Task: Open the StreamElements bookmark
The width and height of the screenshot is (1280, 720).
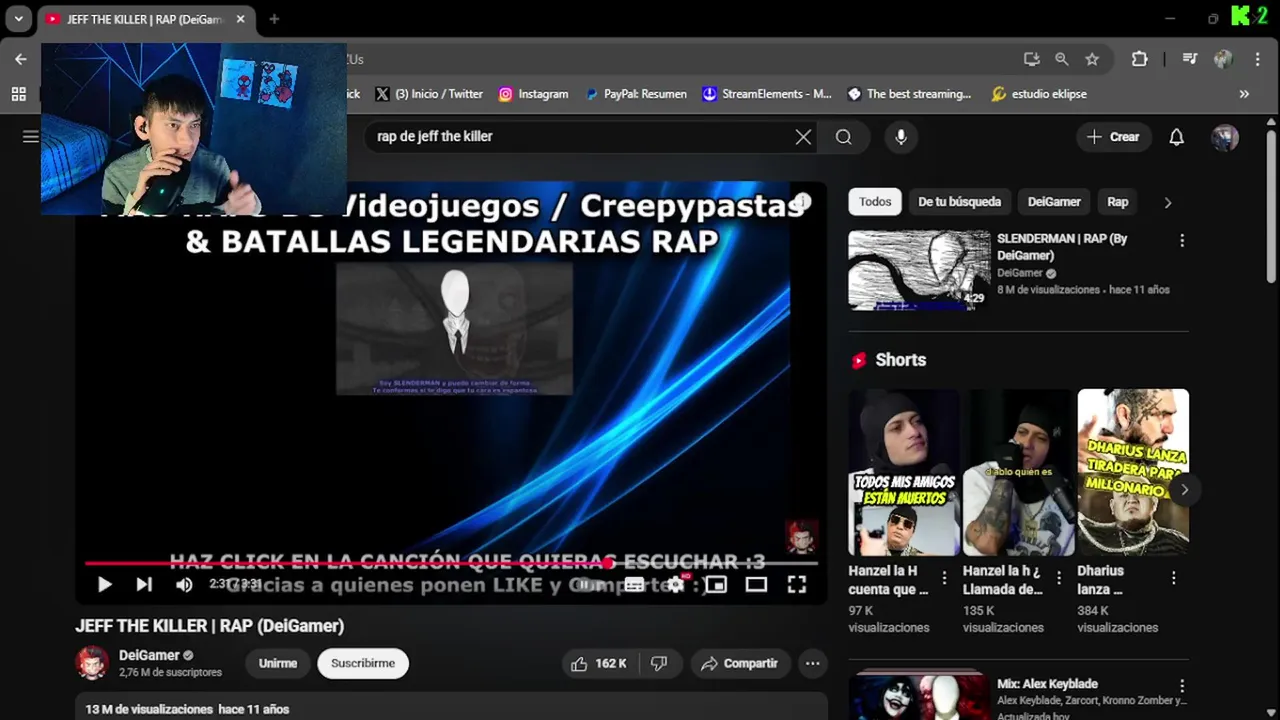Action: (x=767, y=94)
